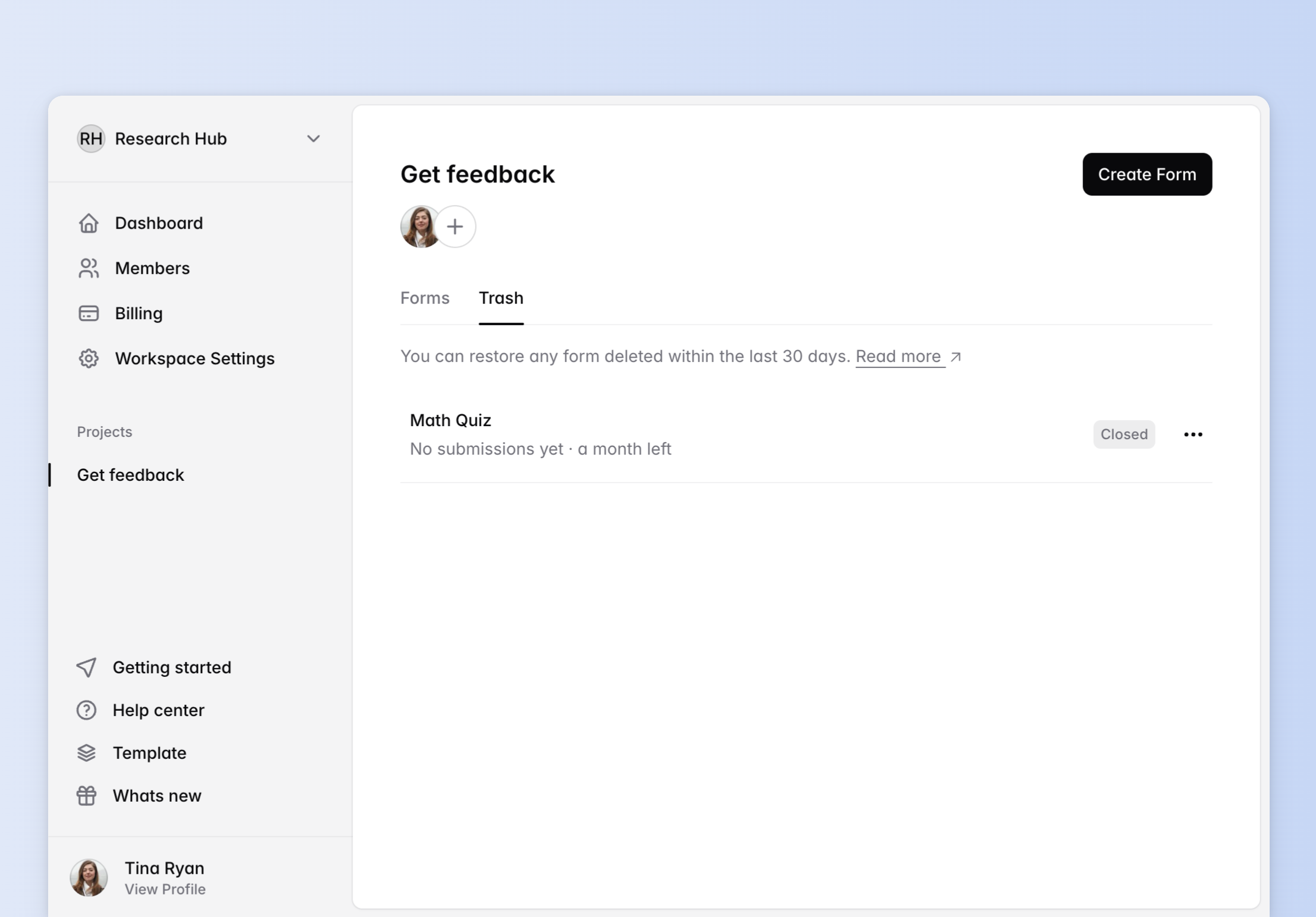Click the RH workspace avatar badge
Image resolution: width=1316 pixels, height=917 pixels.
(x=91, y=138)
